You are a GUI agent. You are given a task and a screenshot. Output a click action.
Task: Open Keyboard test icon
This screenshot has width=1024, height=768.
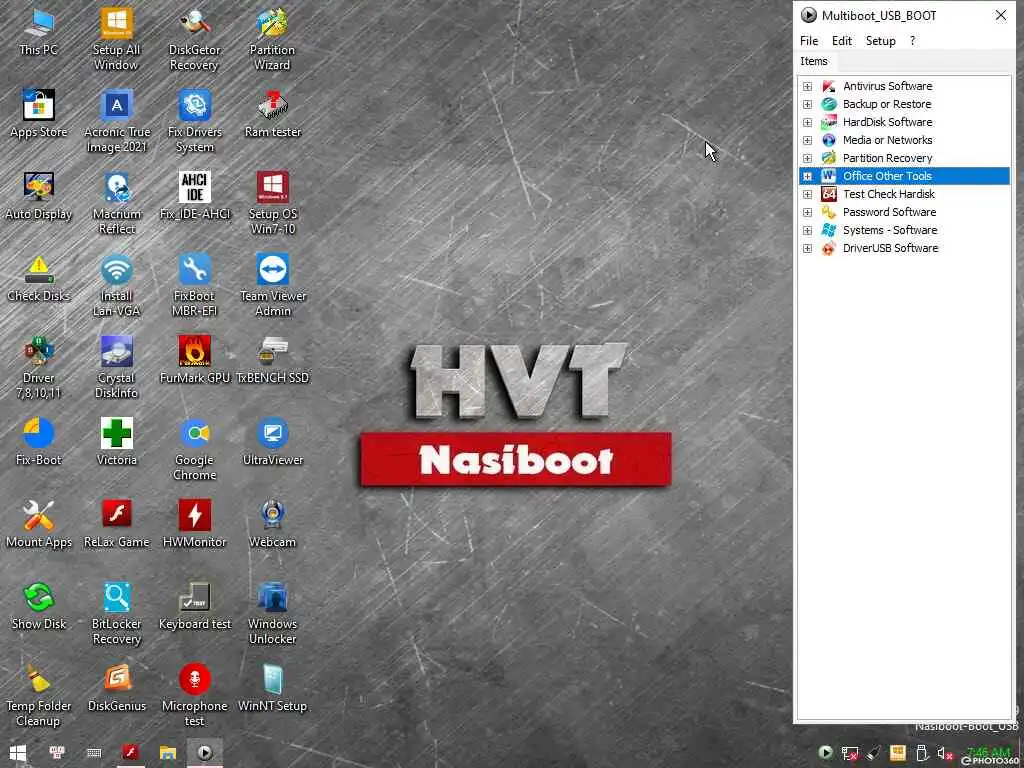click(195, 607)
